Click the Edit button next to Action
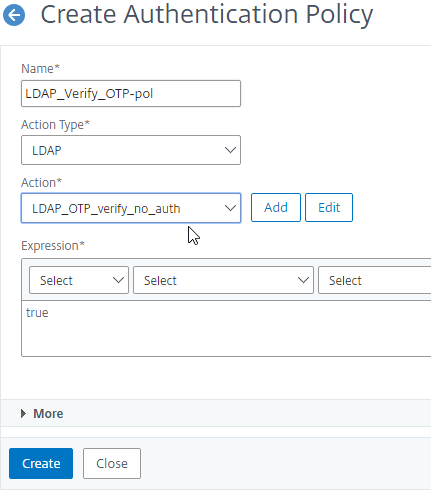The width and height of the screenshot is (431, 490). click(x=329, y=207)
